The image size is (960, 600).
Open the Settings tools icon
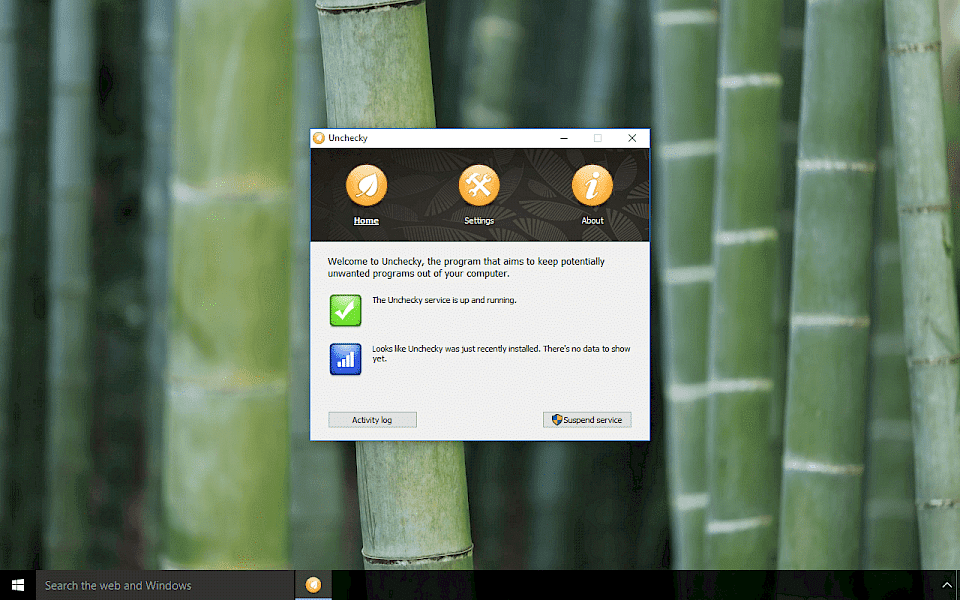click(x=479, y=185)
